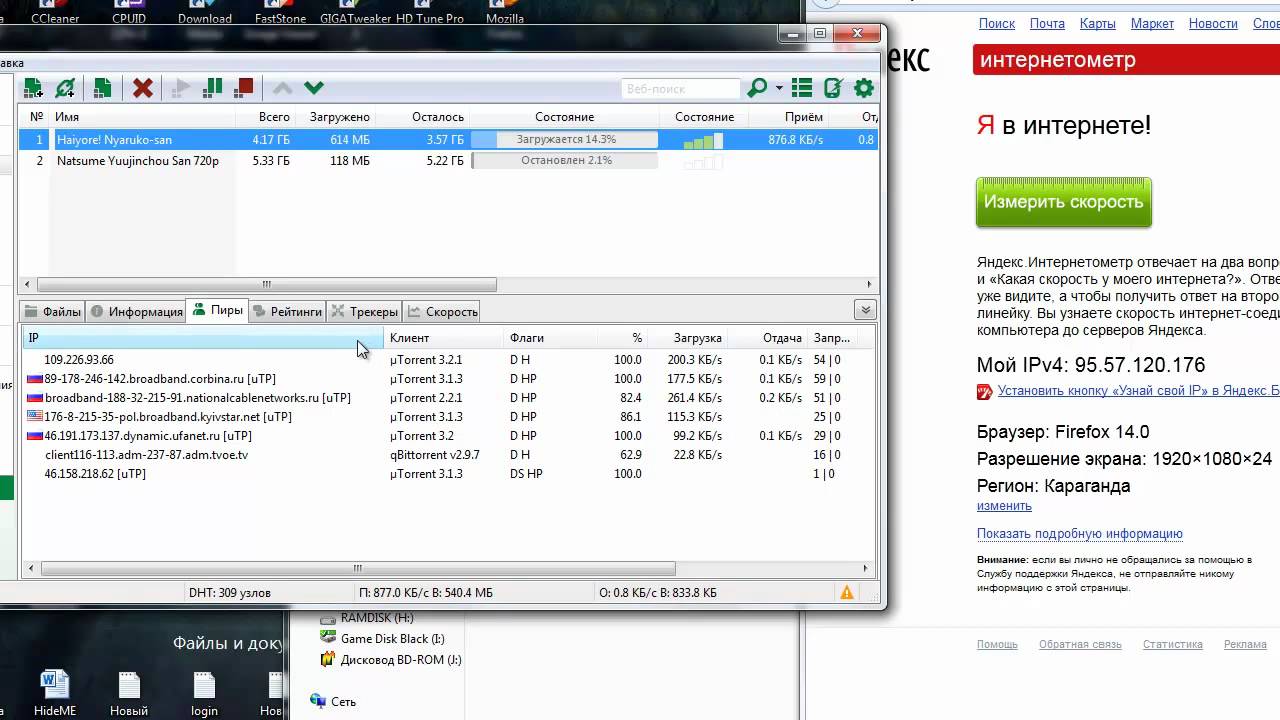The width and height of the screenshot is (1280, 720).
Task: Sort peers by IP column header
Action: coord(202,338)
